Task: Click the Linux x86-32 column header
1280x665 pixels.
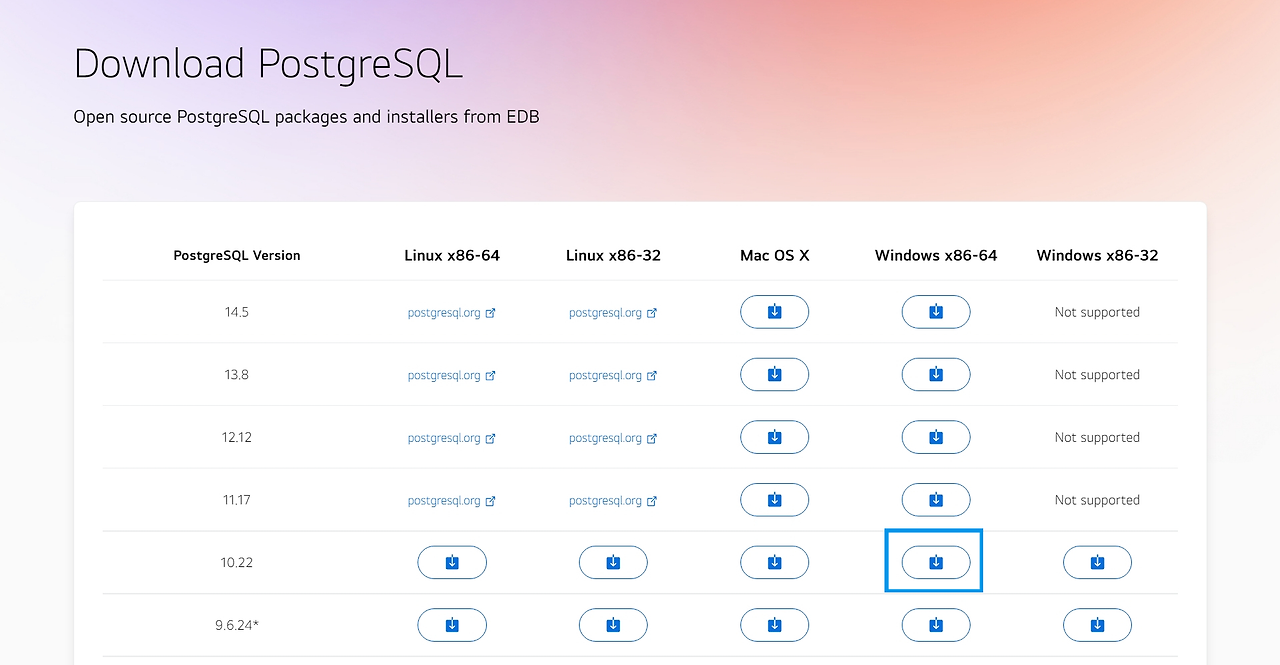Action: (613, 255)
